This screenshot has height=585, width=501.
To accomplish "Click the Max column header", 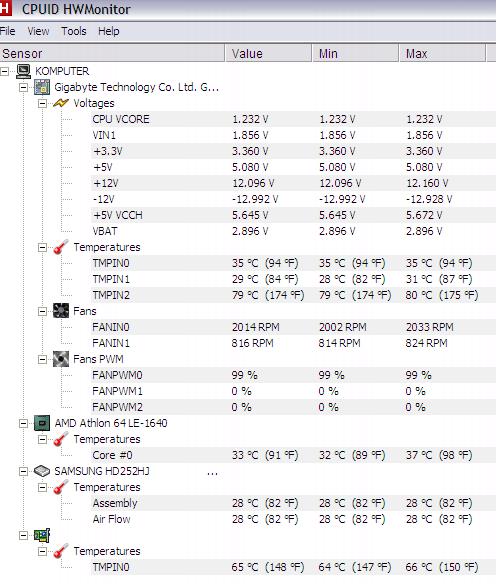I will click(x=442, y=53).
